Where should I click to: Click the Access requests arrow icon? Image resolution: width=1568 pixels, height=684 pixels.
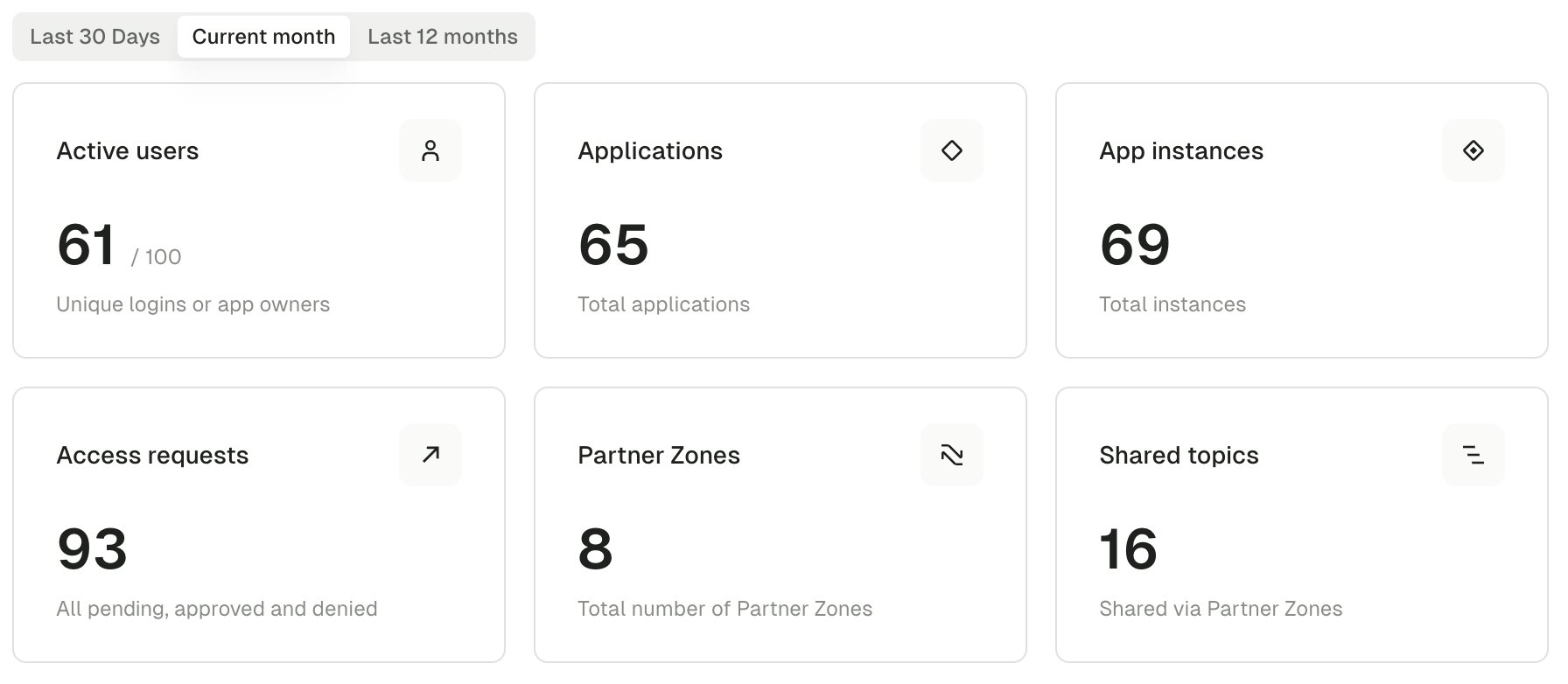430,455
